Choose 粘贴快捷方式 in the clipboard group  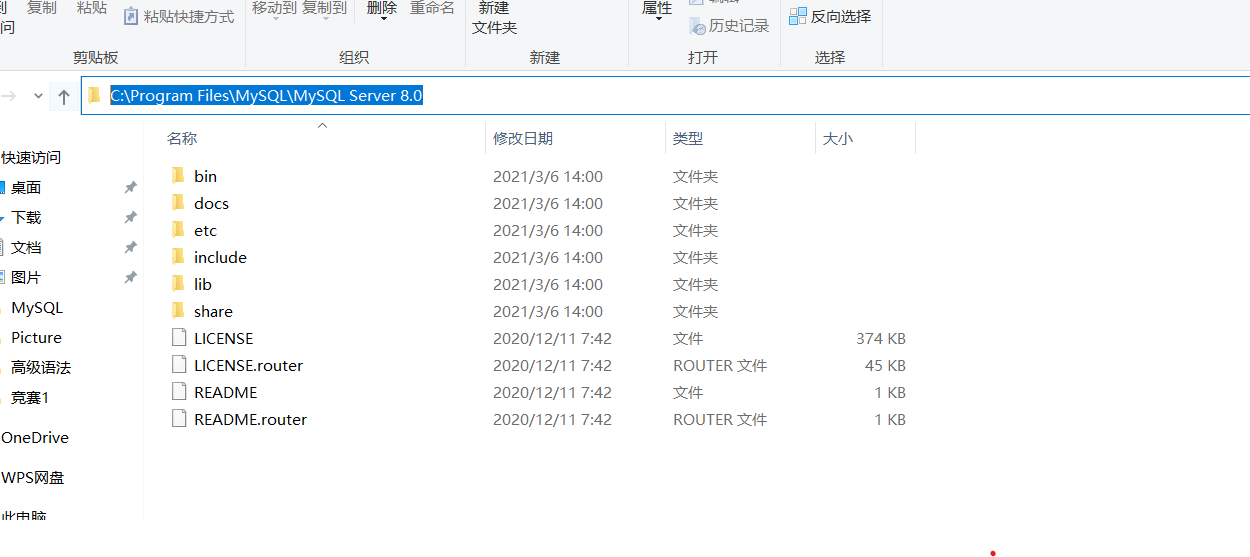179,17
